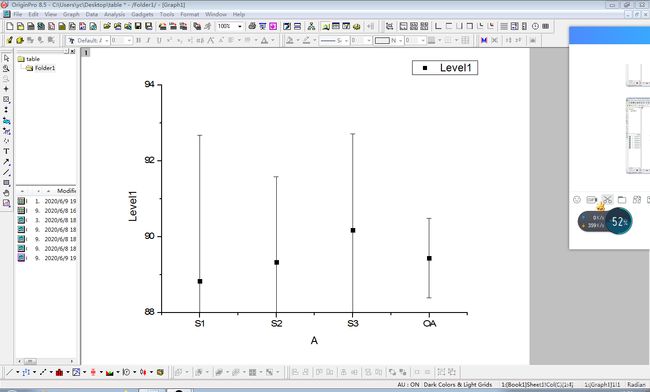Click the Radian status bar entry
The image size is (650, 392).
636,385
